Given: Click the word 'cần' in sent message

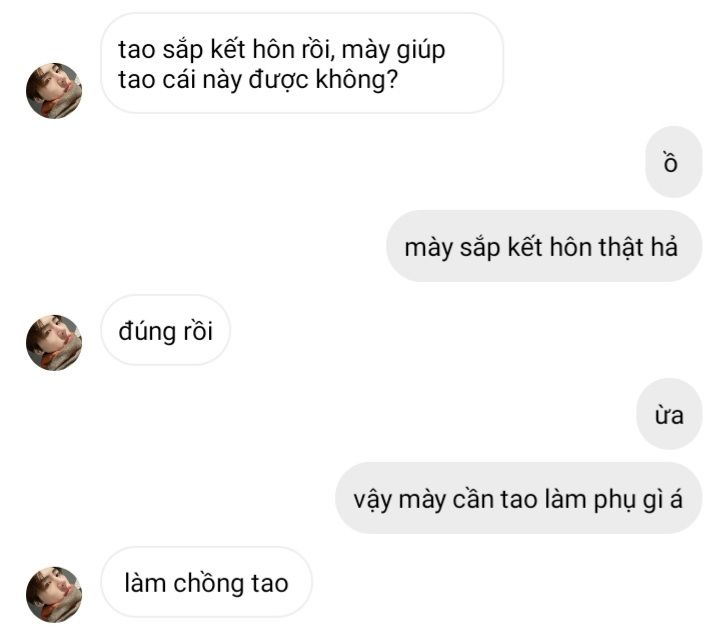Looking at the screenshot, I should pyautogui.click(x=473, y=499).
